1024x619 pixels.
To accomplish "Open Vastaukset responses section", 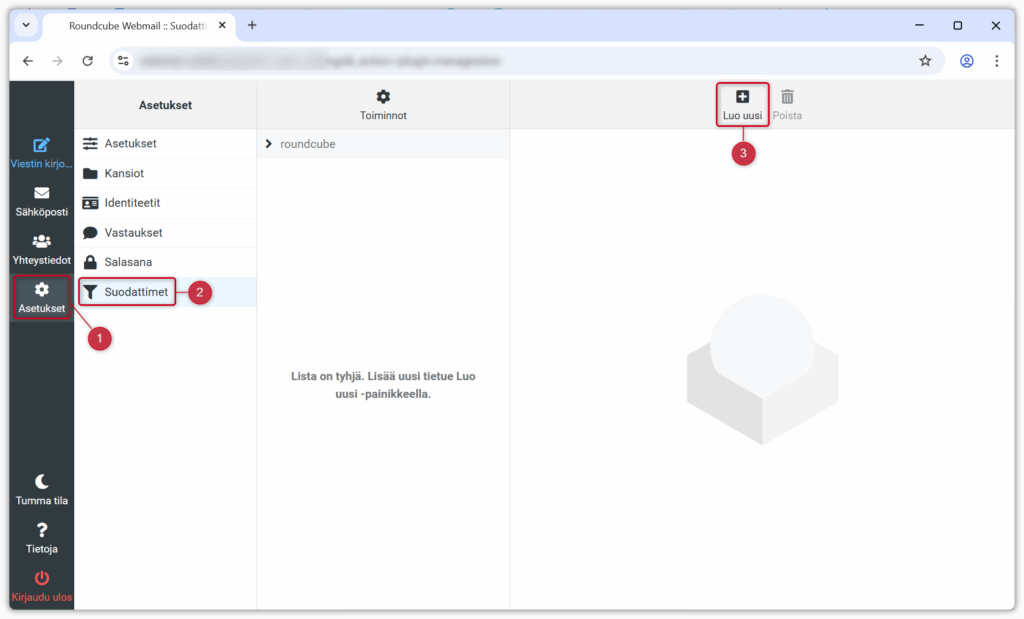I will click(133, 233).
